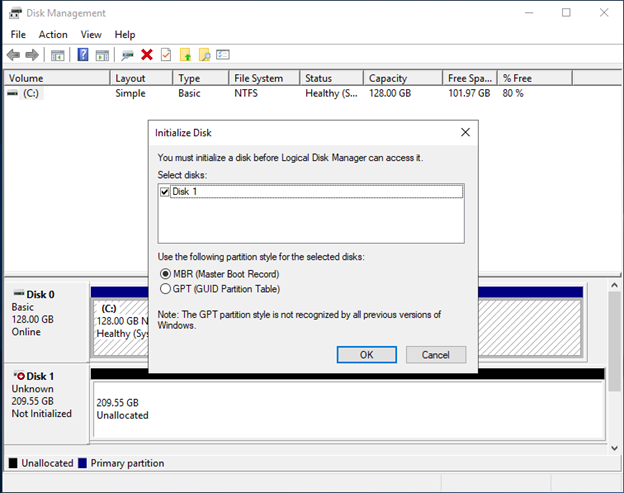Minimize the Disk Management window
The image size is (624, 493).
pyautogui.click(x=529, y=13)
